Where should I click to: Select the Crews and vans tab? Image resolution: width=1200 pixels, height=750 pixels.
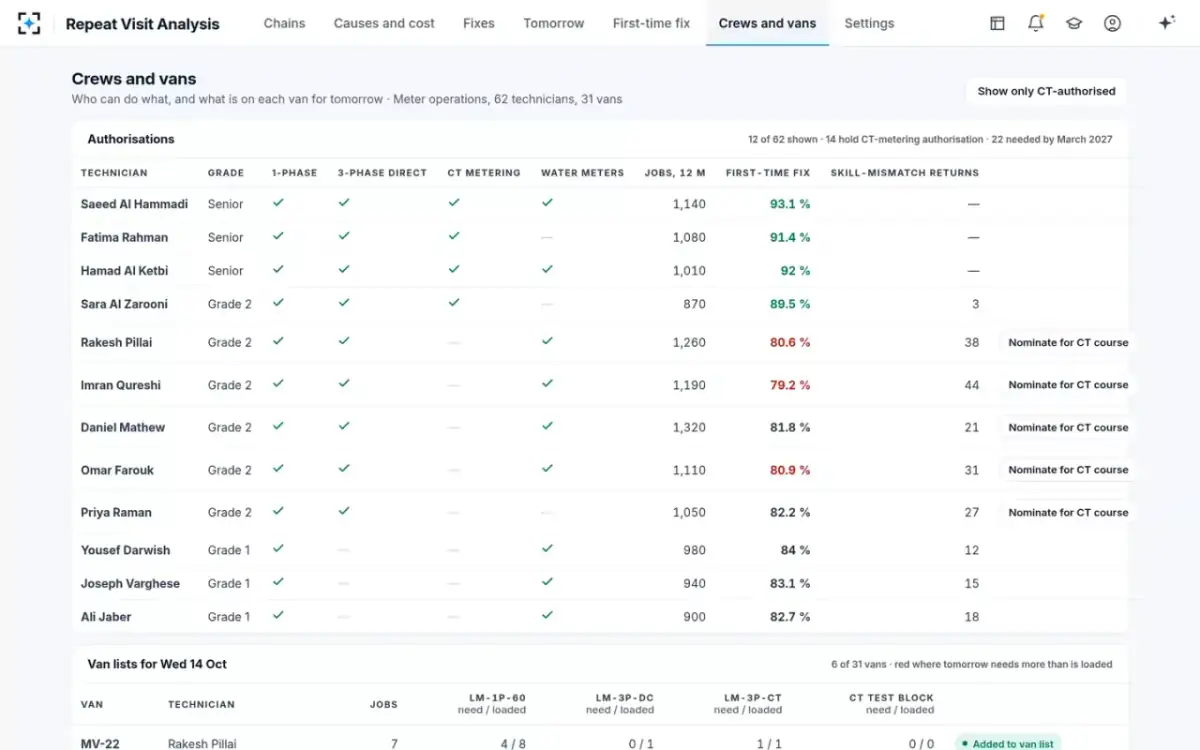767,23
